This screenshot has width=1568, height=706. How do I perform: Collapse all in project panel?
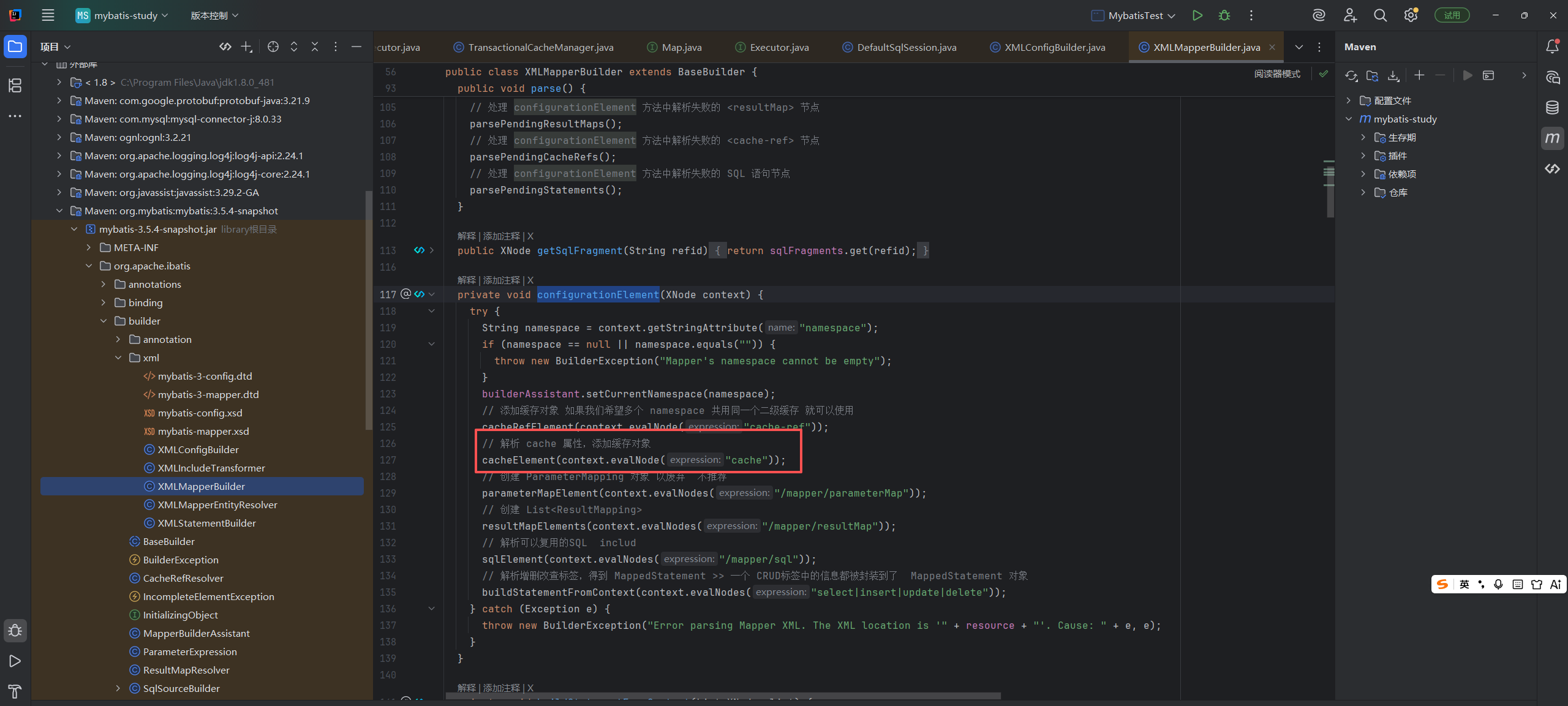pyautogui.click(x=315, y=47)
